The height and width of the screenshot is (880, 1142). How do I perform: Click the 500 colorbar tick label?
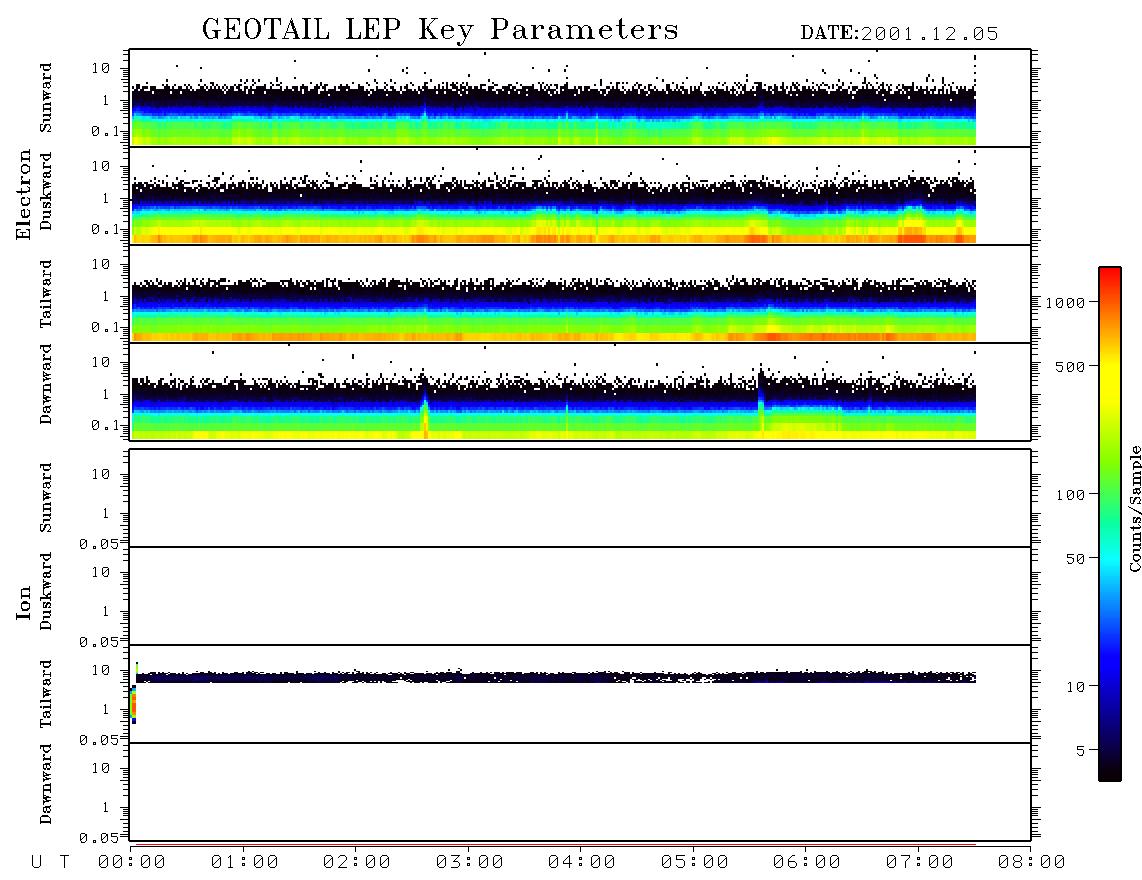coord(1070,366)
